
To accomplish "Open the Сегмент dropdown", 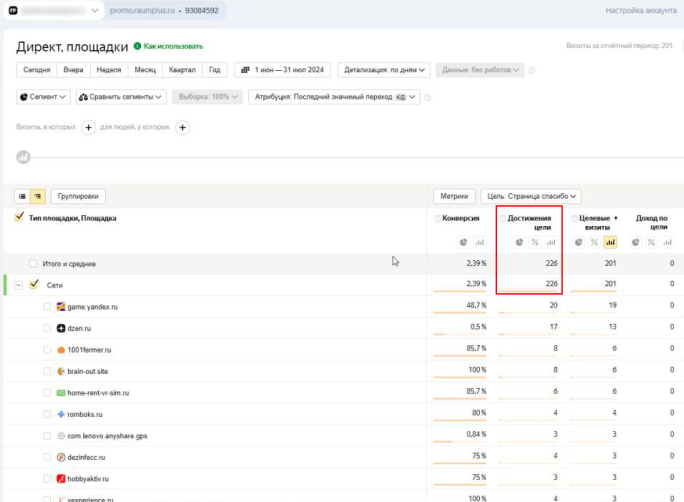I will [44, 97].
